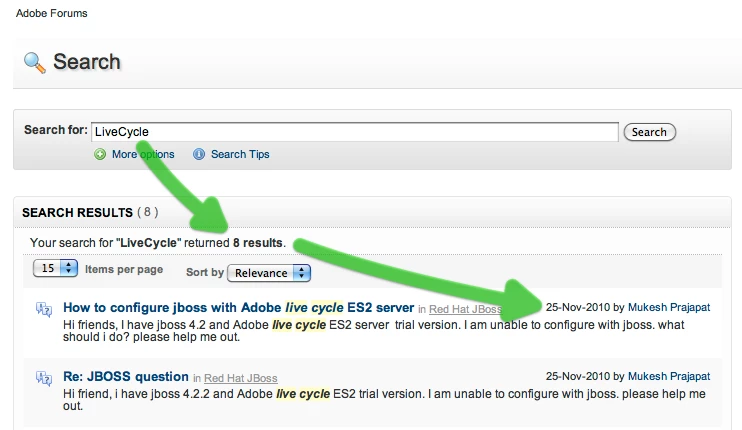Screen dimensions: 742x430
Task: Open the Red Hat JBoss link in first result
Action: 465,309
